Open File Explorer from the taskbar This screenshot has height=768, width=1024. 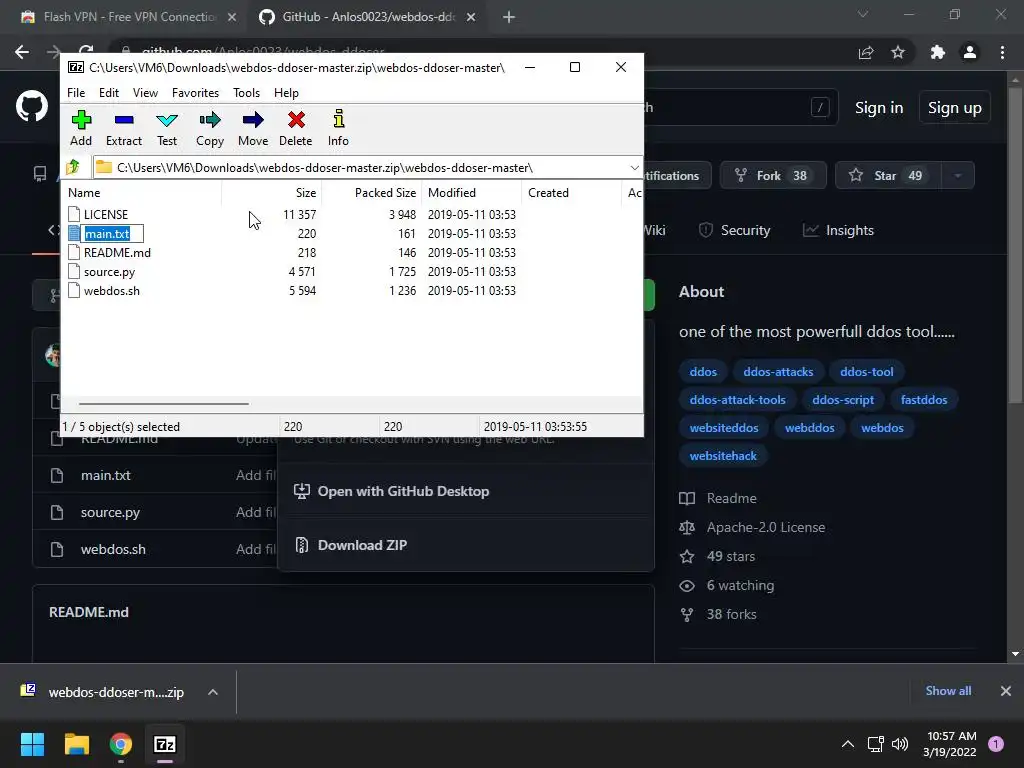tap(76, 744)
